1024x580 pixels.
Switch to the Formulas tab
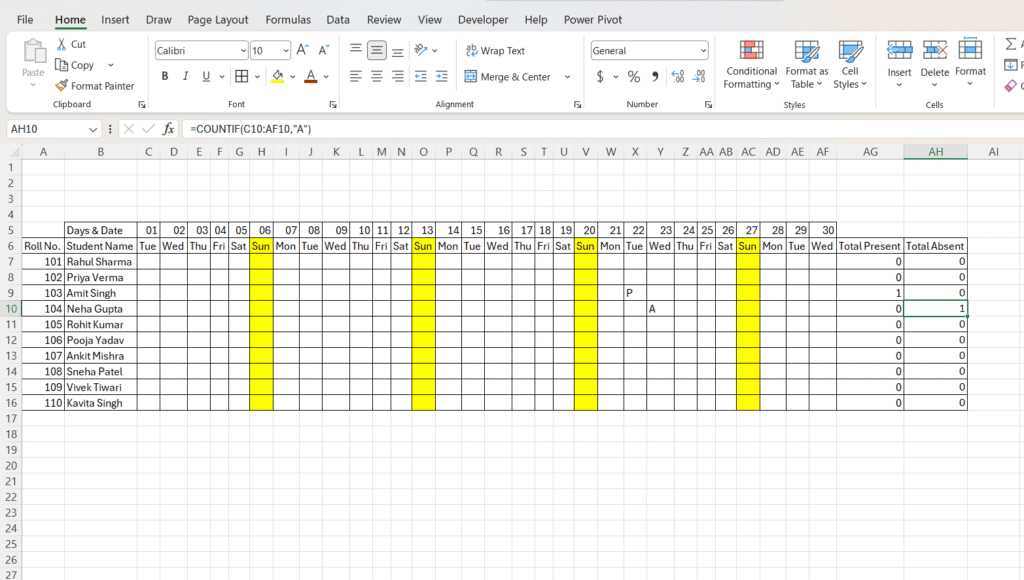coord(288,20)
